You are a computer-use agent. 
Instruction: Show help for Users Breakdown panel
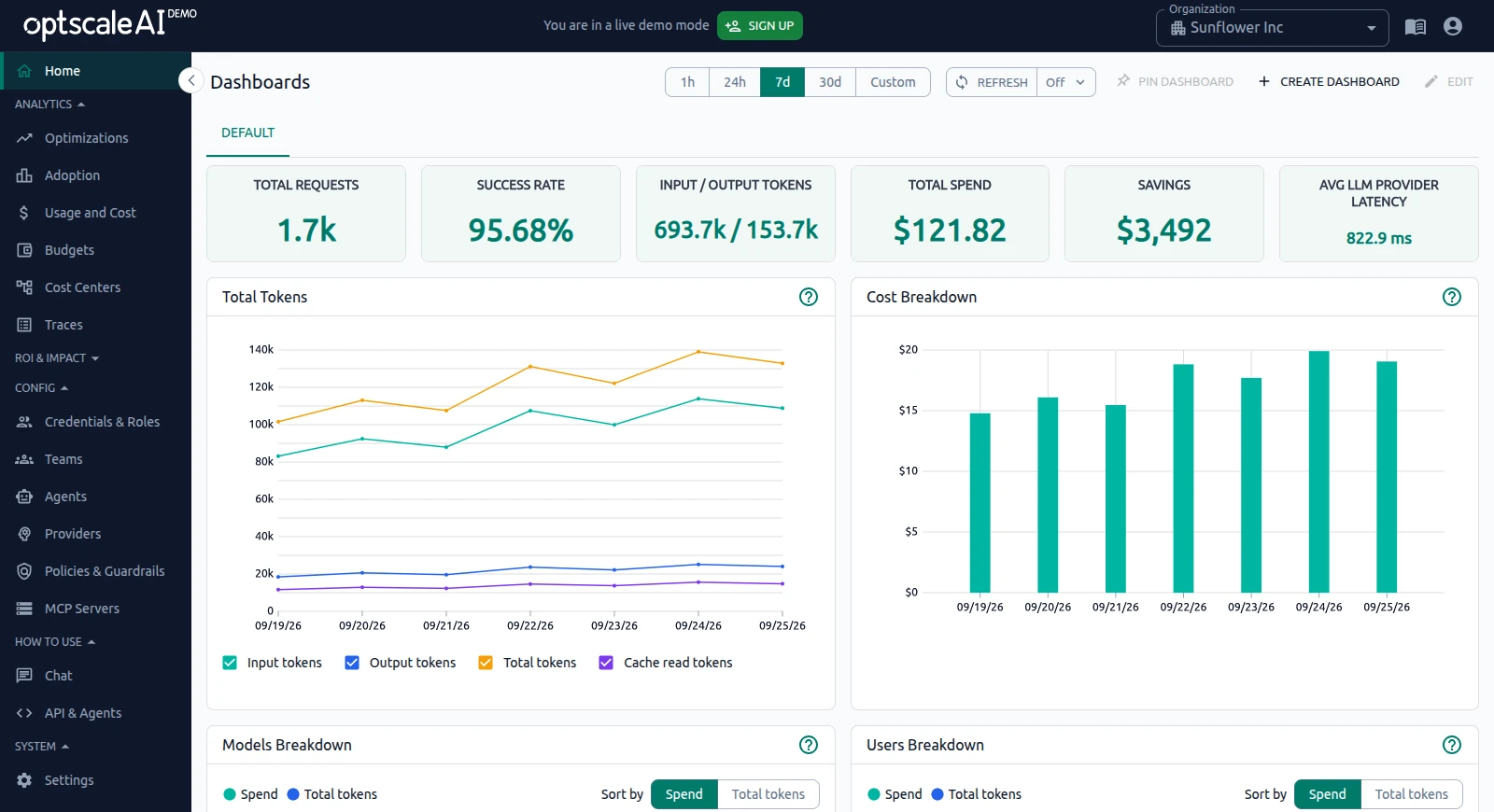tap(1452, 745)
